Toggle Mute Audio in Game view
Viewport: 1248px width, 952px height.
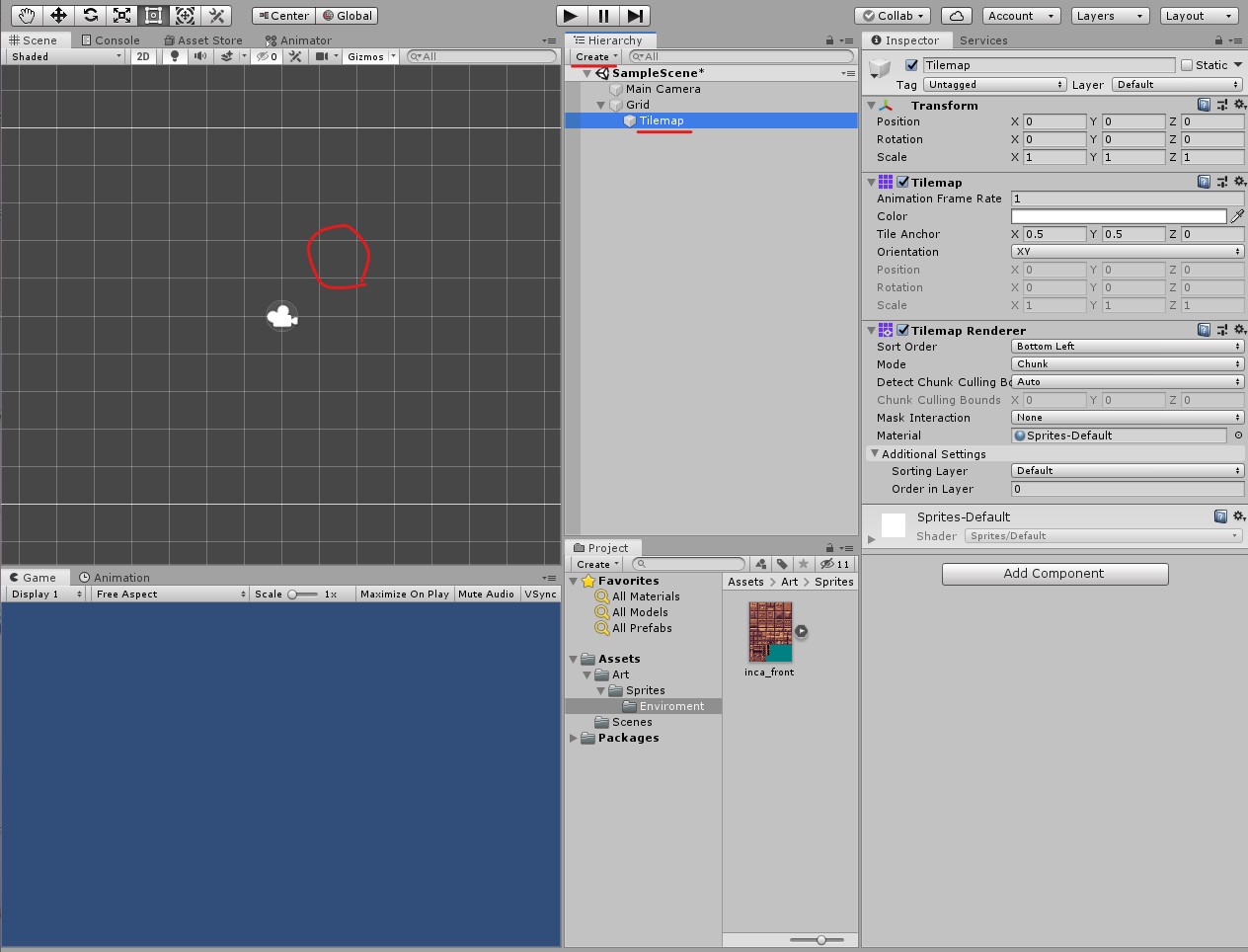point(486,594)
